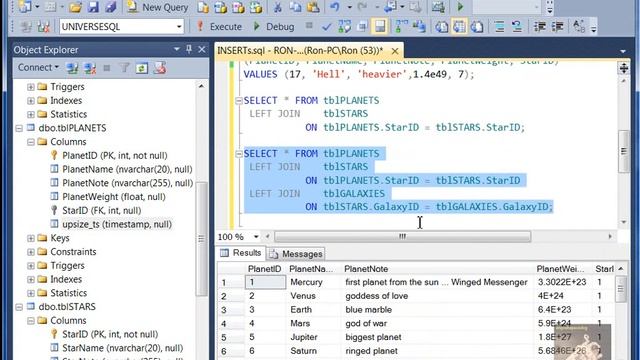Viewport: 640px width, 360px height.
Task: Open the Object Explorer window position dropdown arrow
Action: click(x=176, y=49)
